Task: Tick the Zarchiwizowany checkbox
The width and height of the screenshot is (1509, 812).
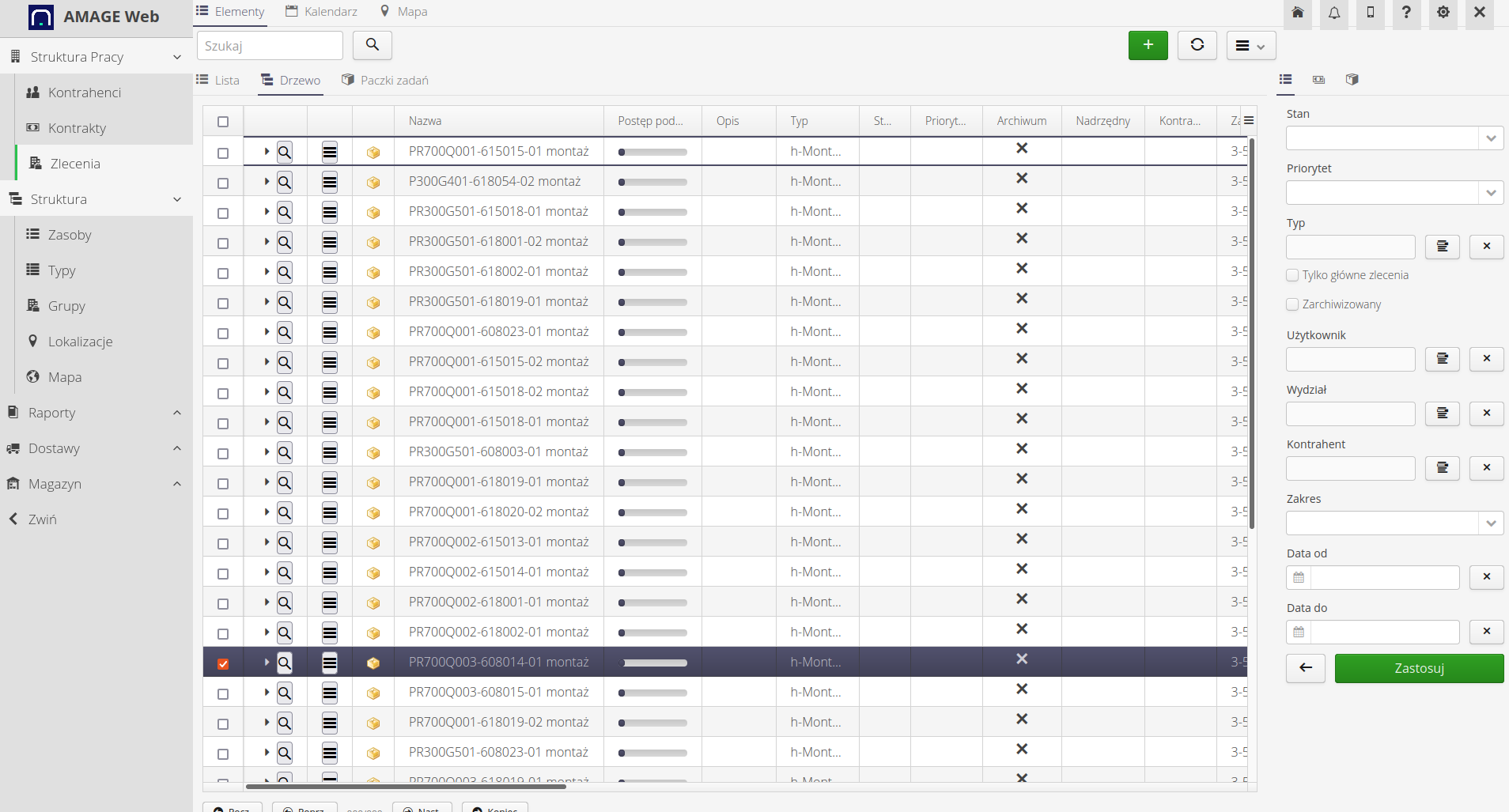Action: (1292, 304)
